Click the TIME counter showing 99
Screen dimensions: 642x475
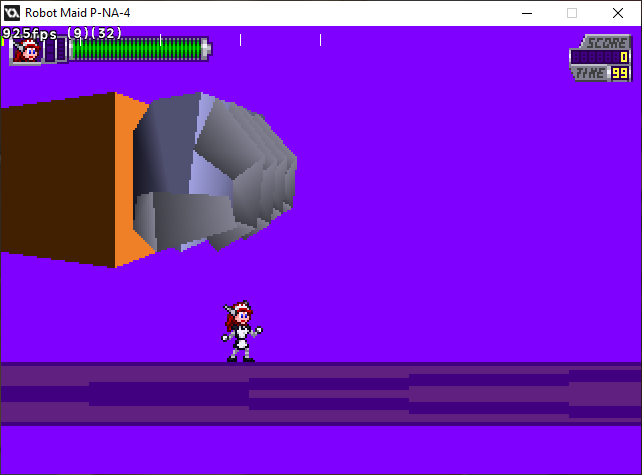[x=619, y=73]
